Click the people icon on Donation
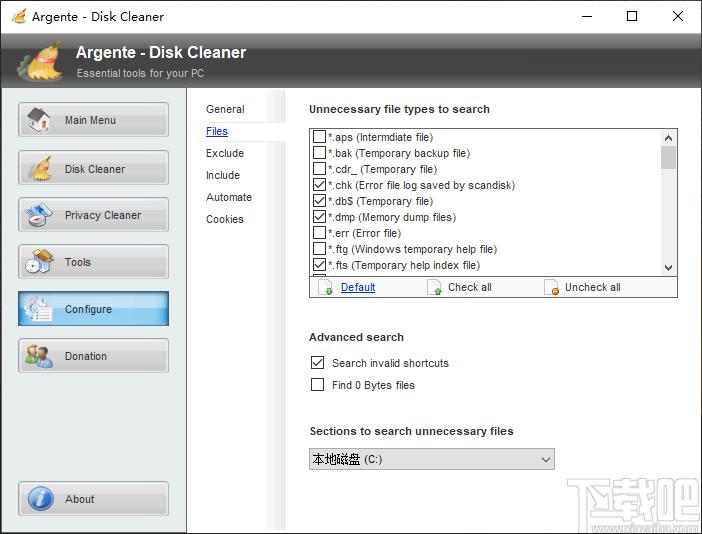The height and width of the screenshot is (534, 702). 39,356
